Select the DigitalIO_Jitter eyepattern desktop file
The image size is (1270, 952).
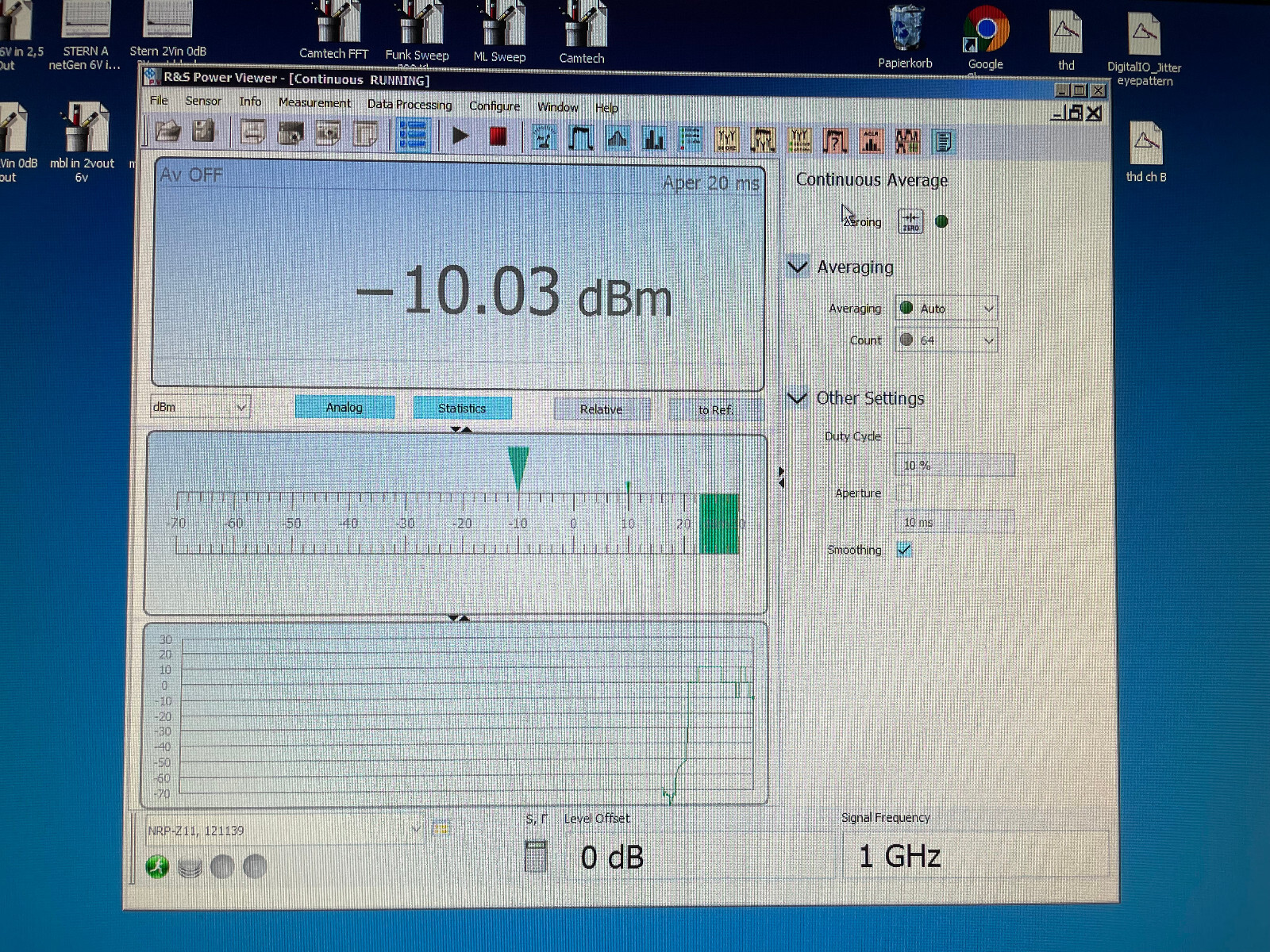point(1144,49)
